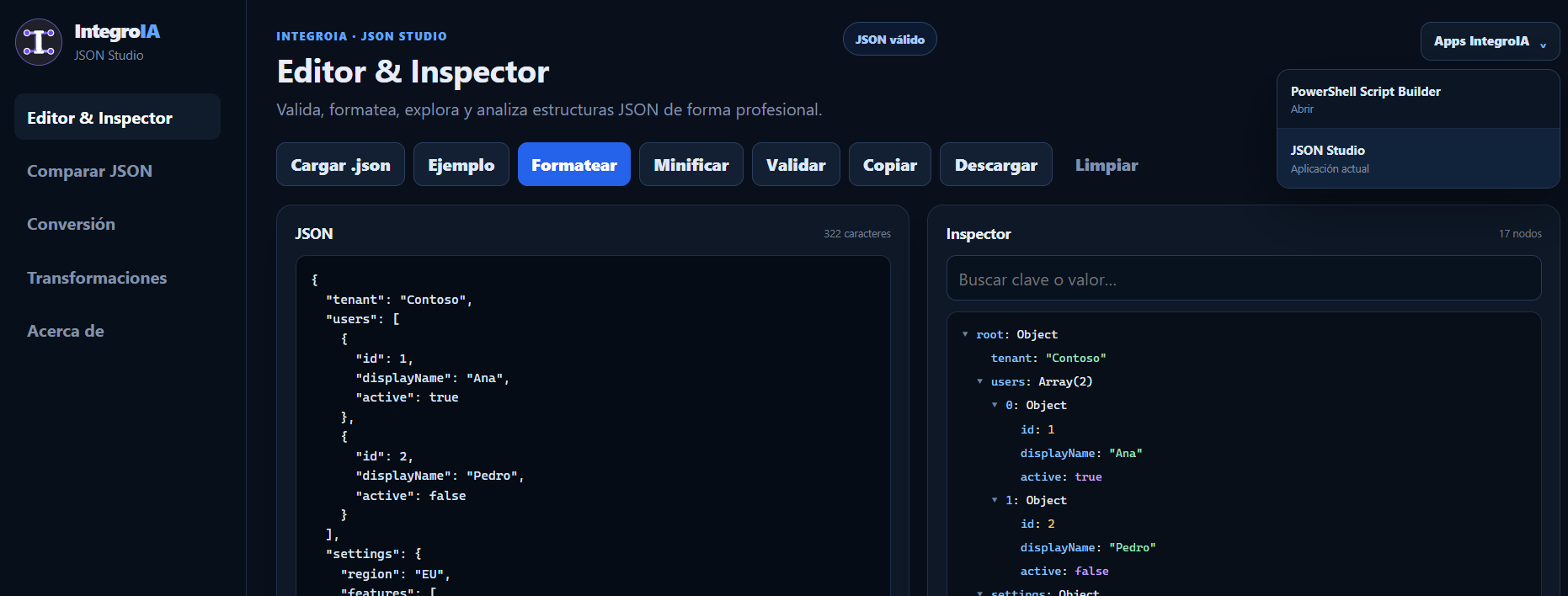Open the Acerca de page
Image resolution: width=1568 pixels, height=596 pixels.
[66, 331]
